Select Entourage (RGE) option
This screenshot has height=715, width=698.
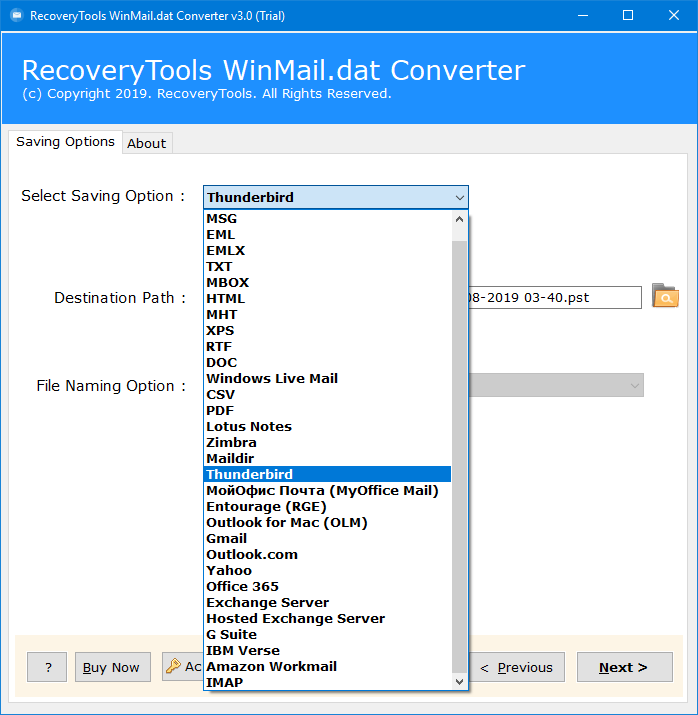(327, 506)
